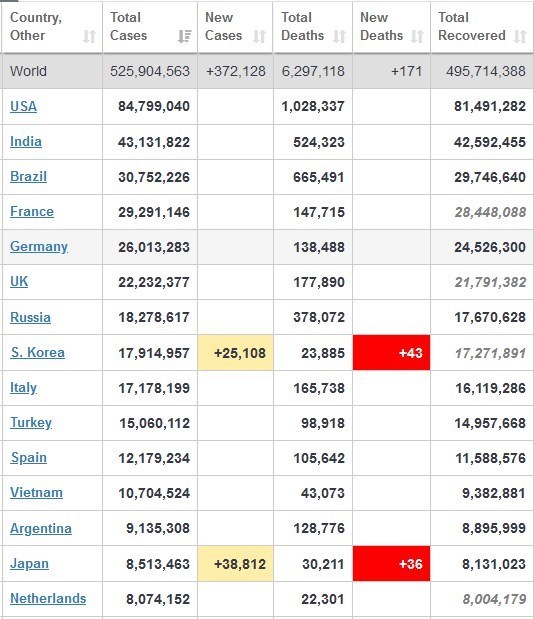Select the S. Korea link

[37, 352]
